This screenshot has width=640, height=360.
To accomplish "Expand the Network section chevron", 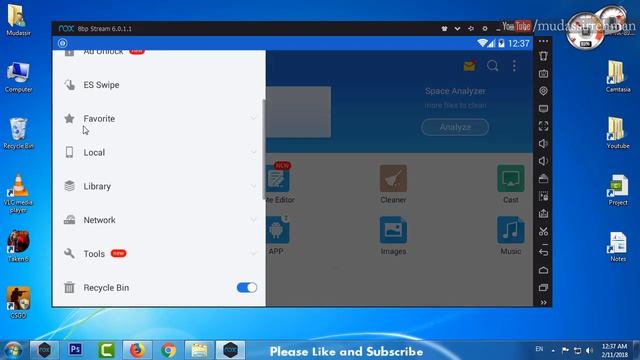I will coord(253,220).
